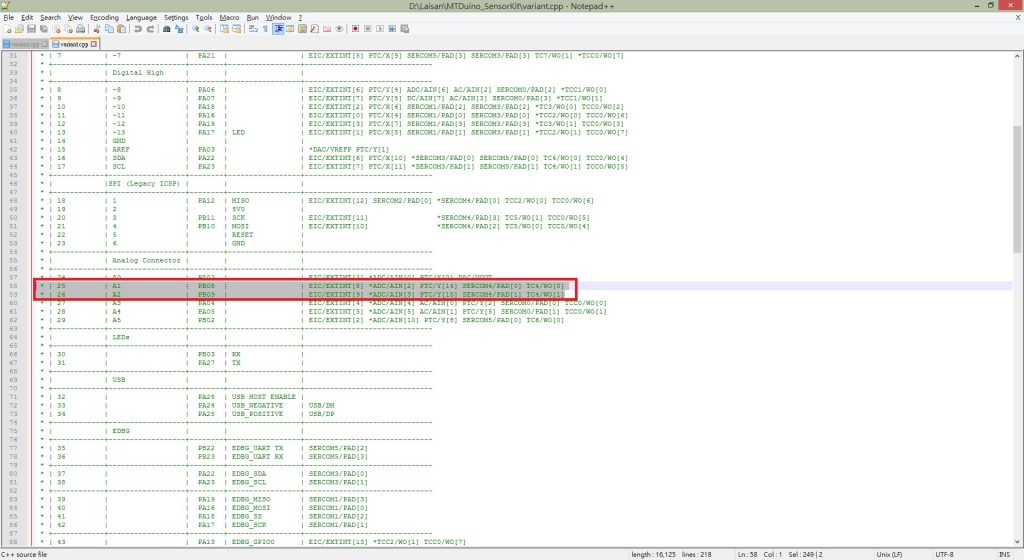Screen dimensions: 1024x560
Task: Undo the last edit from the toolbar
Action: click(x=138, y=29)
